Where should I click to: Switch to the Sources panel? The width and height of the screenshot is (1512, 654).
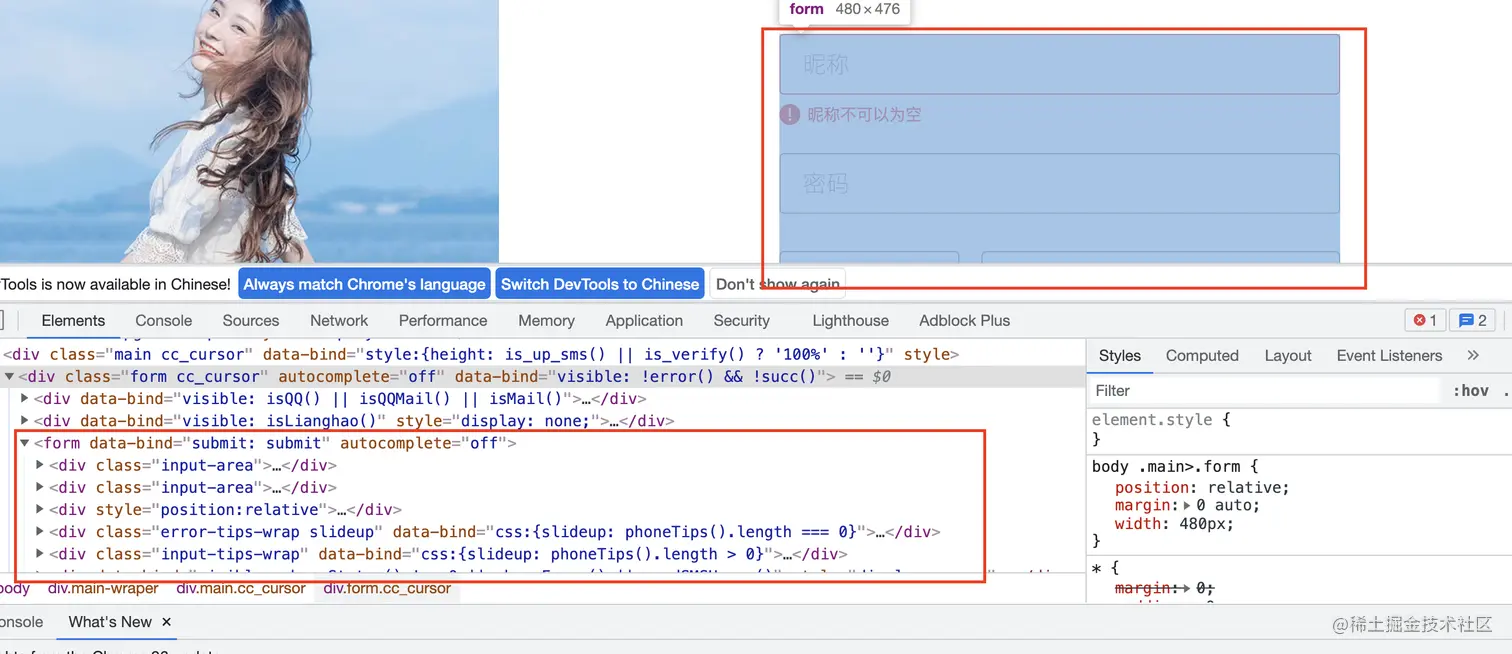coord(251,321)
